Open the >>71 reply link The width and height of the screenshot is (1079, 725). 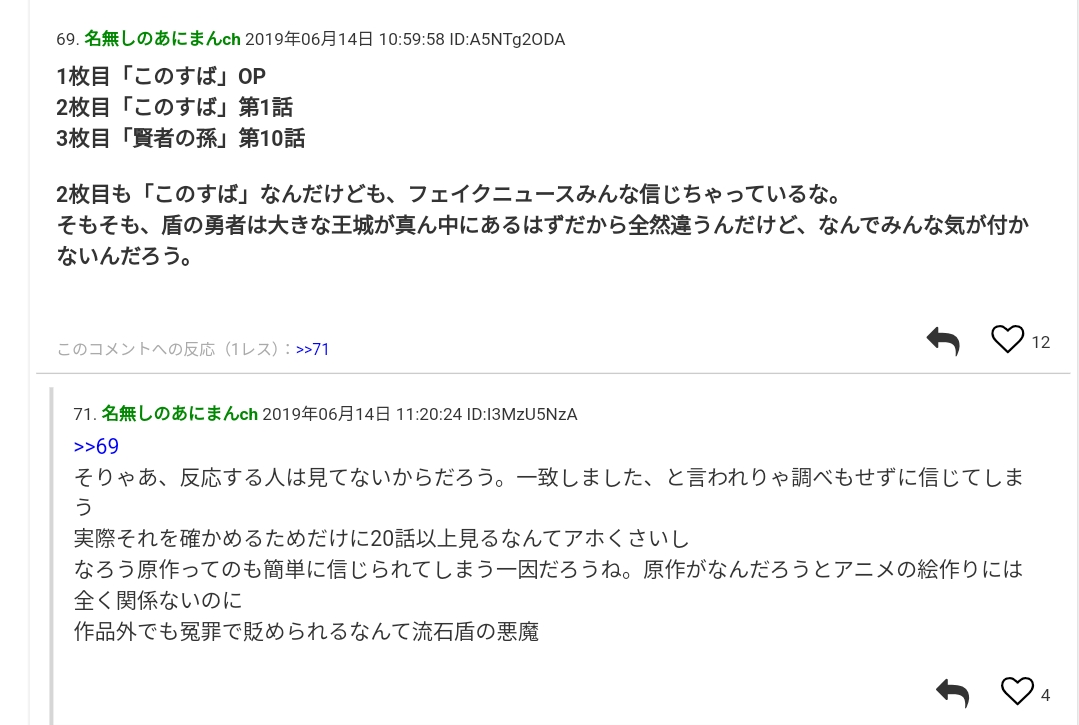click(x=313, y=349)
